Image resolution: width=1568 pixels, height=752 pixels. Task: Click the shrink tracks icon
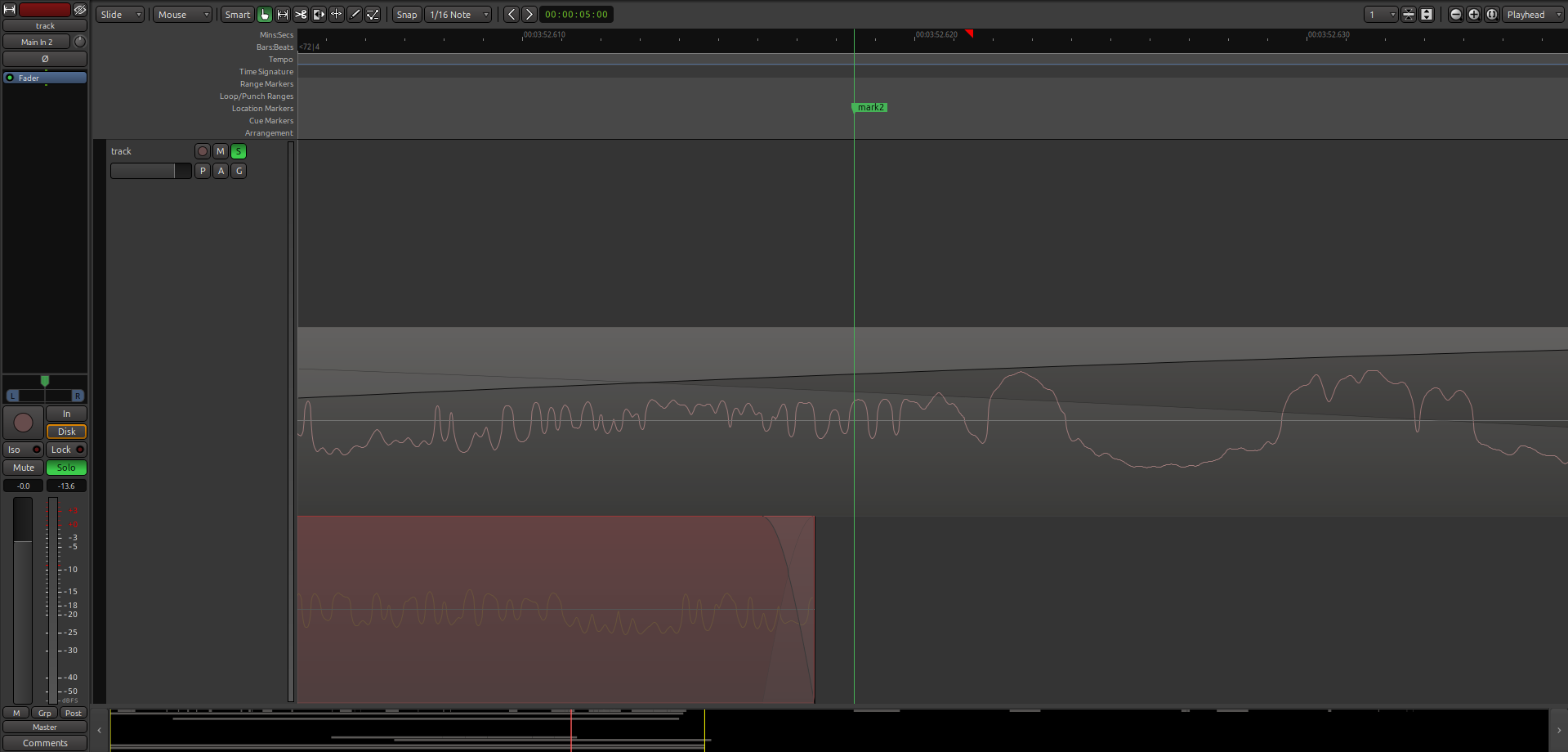pos(1409,15)
